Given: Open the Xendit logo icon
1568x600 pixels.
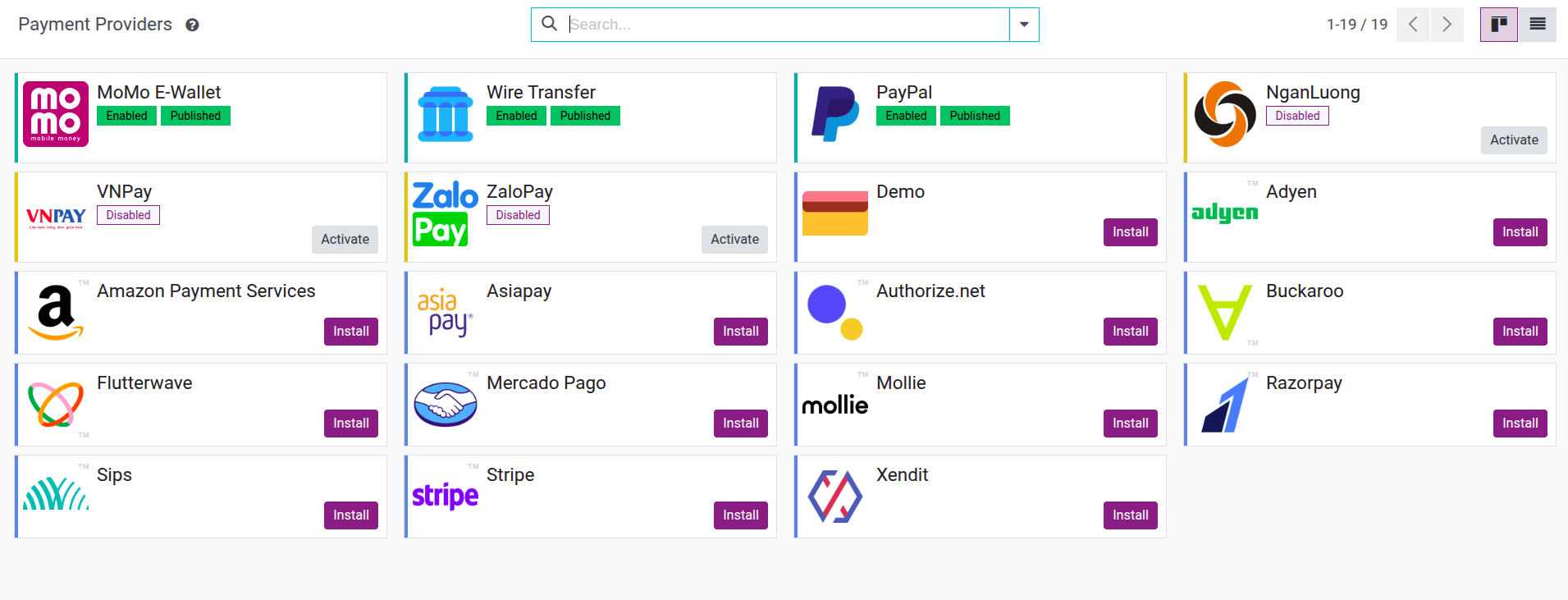Looking at the screenshot, I should (x=835, y=496).
